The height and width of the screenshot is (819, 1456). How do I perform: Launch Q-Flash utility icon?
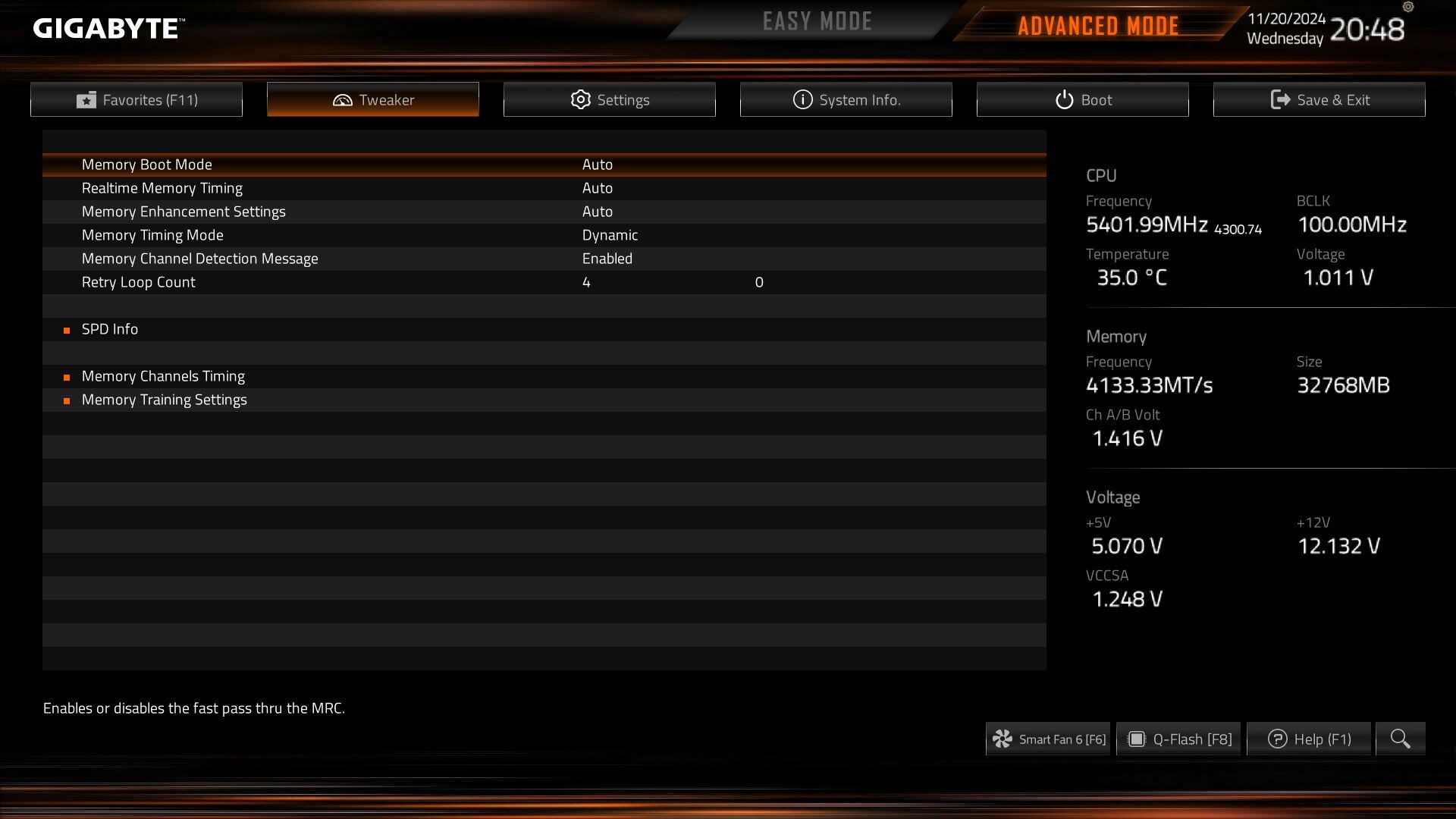(1136, 739)
